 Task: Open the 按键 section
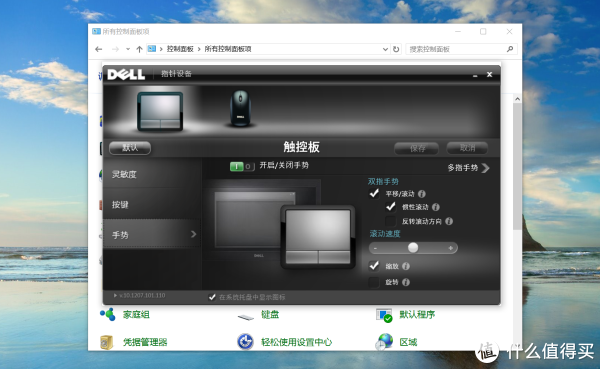coord(152,204)
